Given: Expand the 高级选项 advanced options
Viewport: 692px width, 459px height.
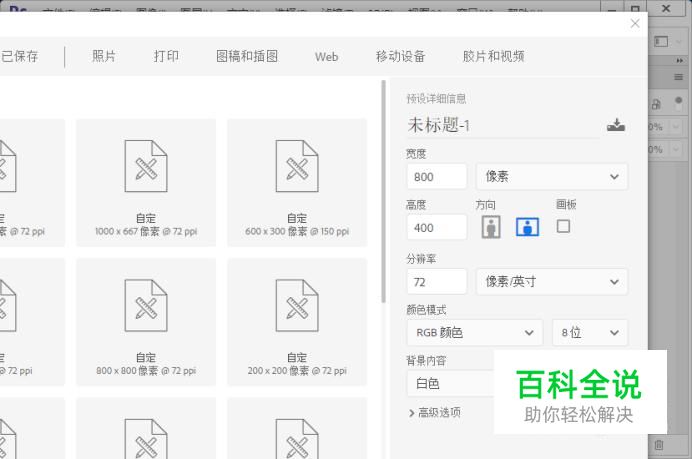Looking at the screenshot, I should click(435, 413).
